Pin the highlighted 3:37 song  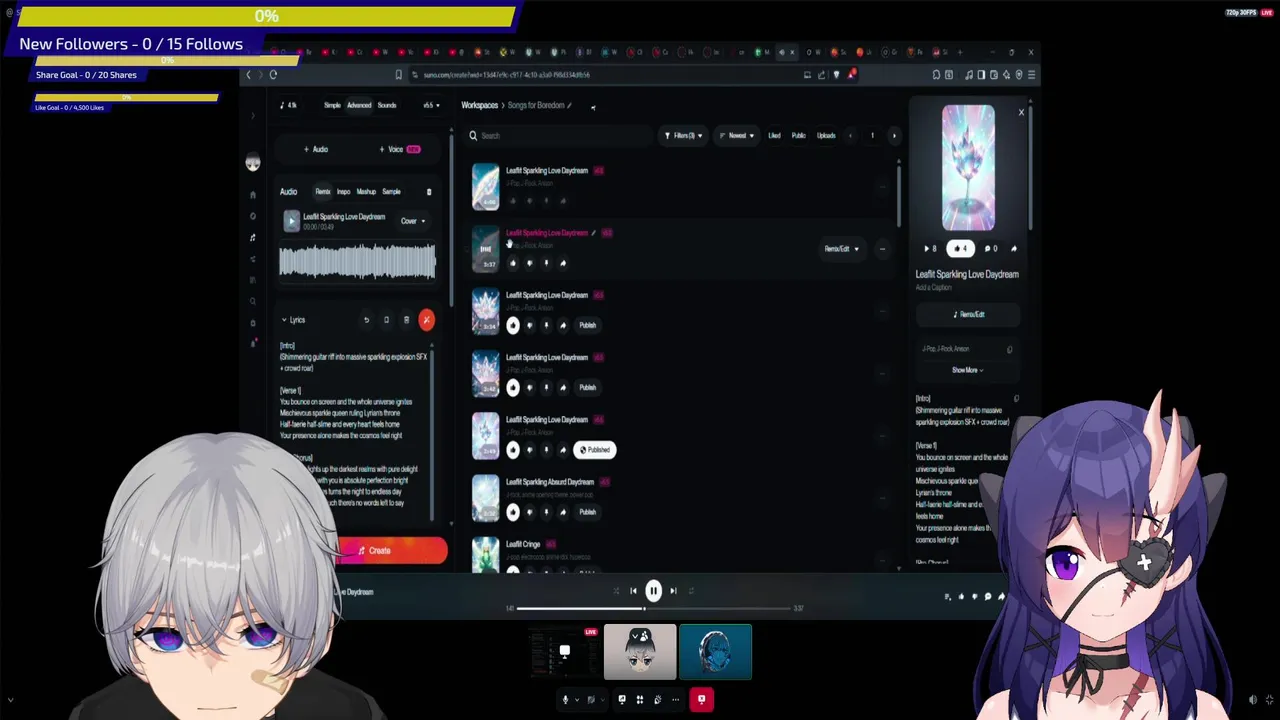pos(546,263)
